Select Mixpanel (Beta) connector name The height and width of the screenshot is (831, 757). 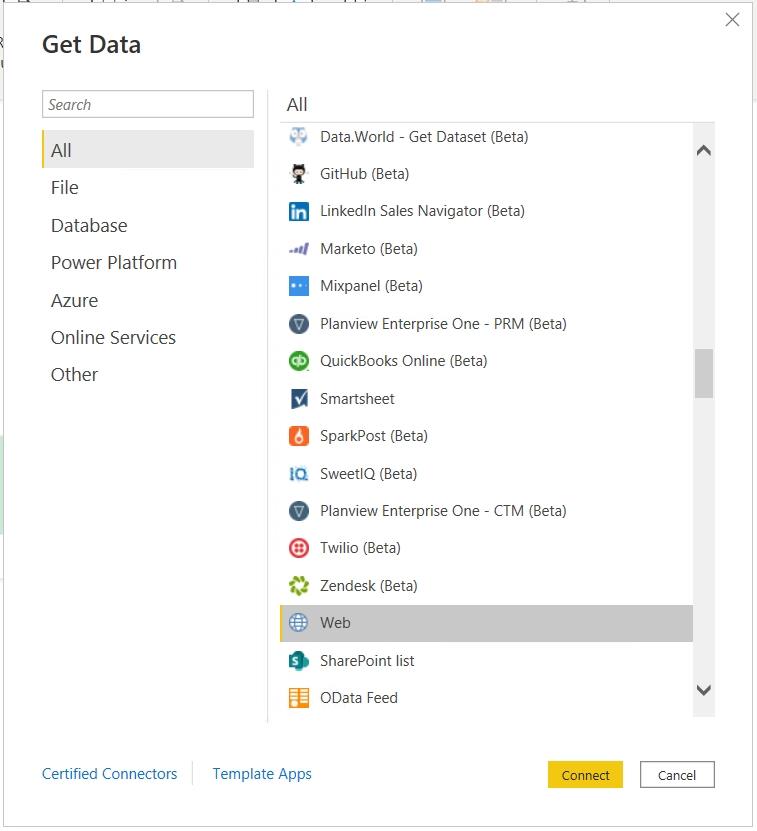click(371, 286)
